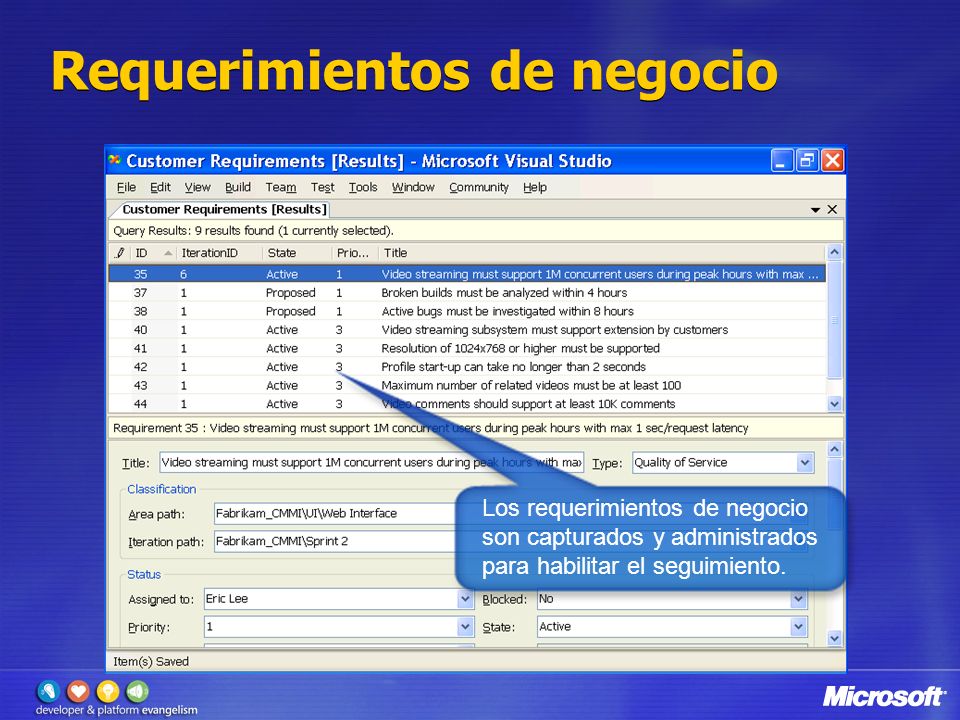This screenshot has width=960, height=720.
Task: Open the View menu
Action: 197,187
